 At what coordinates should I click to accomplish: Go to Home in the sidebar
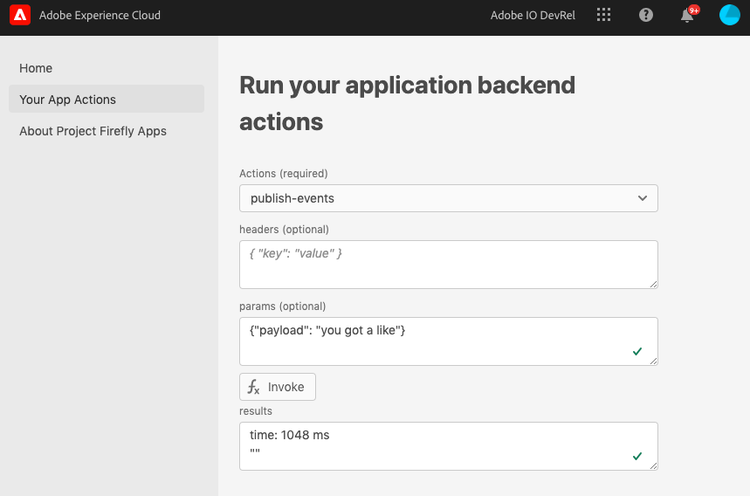point(36,68)
